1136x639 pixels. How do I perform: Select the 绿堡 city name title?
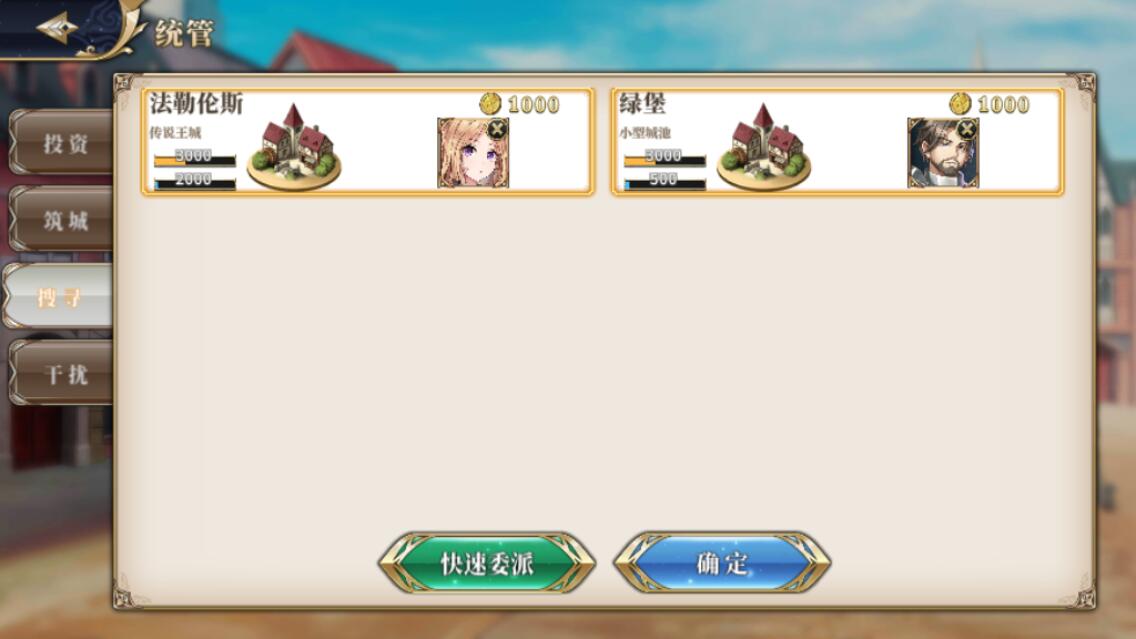[642, 104]
